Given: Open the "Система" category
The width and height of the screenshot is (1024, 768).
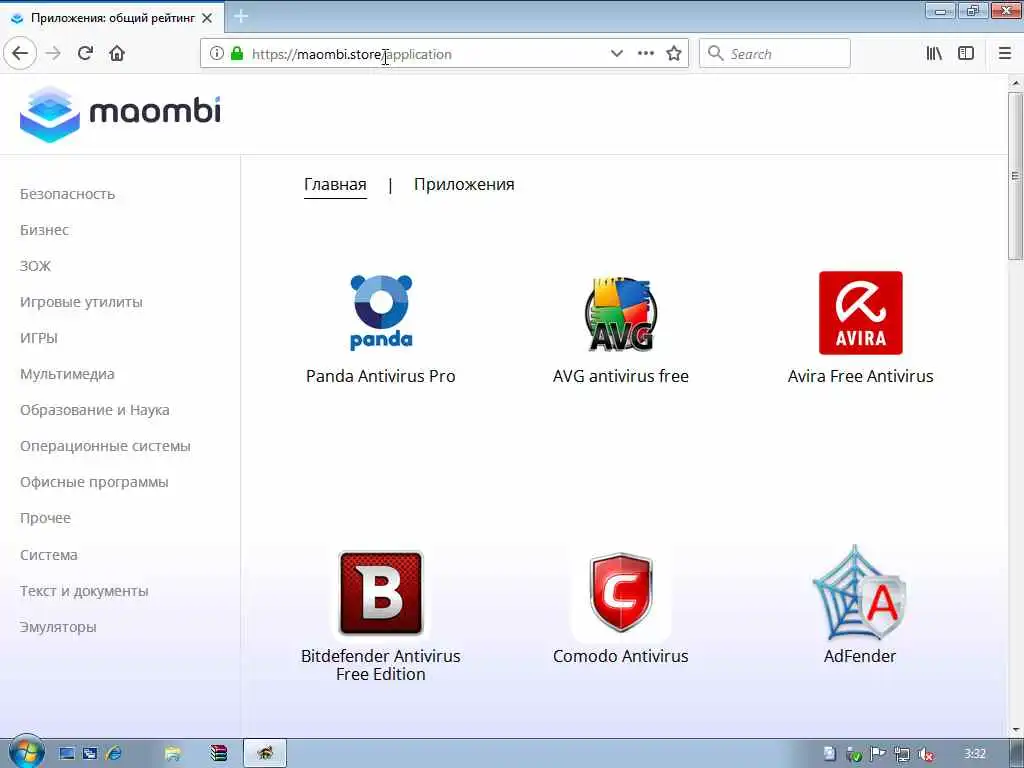Looking at the screenshot, I should (48, 554).
